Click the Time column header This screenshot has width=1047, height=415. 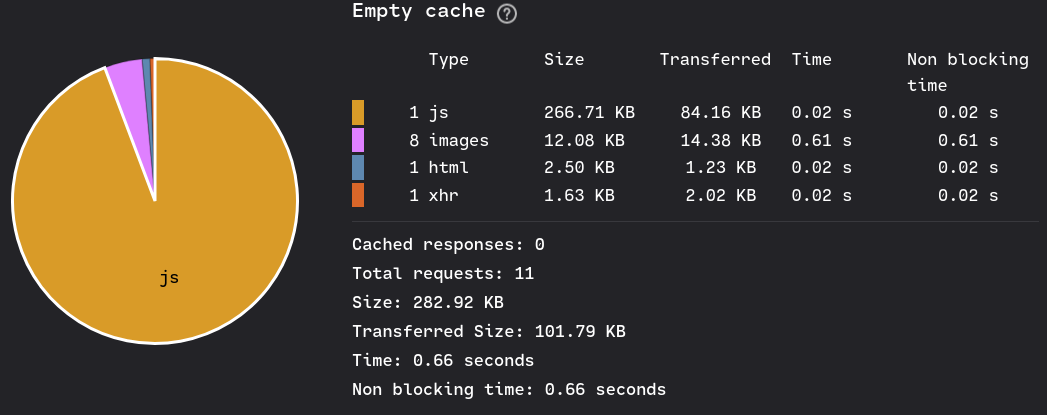click(x=812, y=59)
